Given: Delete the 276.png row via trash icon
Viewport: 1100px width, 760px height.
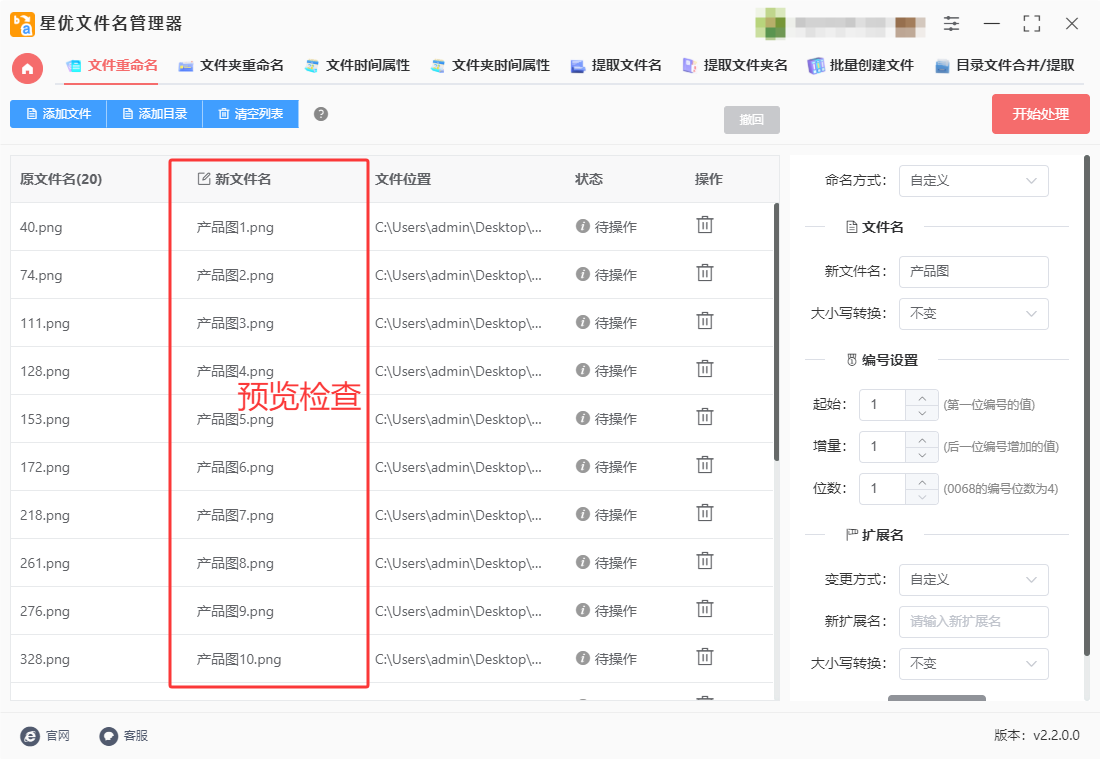Looking at the screenshot, I should click(704, 609).
